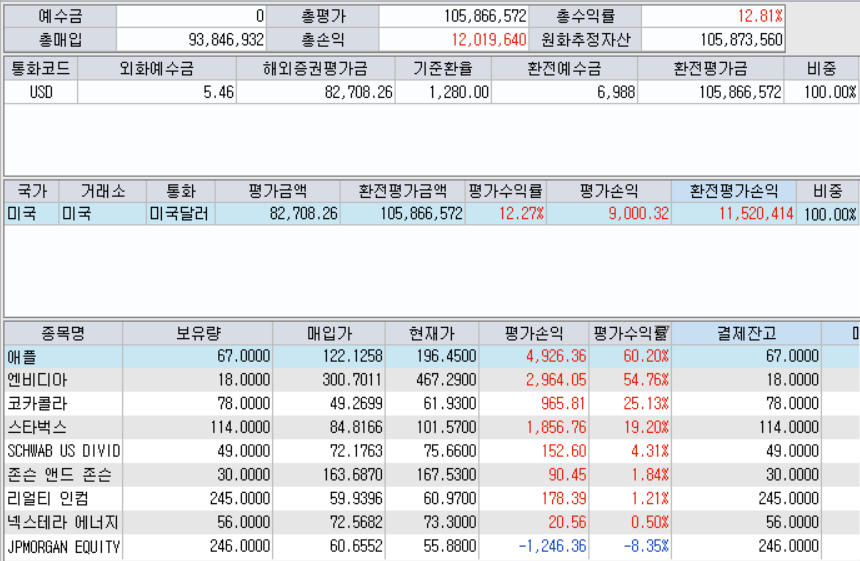Click the 환전평가금 column header
The width and height of the screenshot is (860, 561).
[711, 69]
